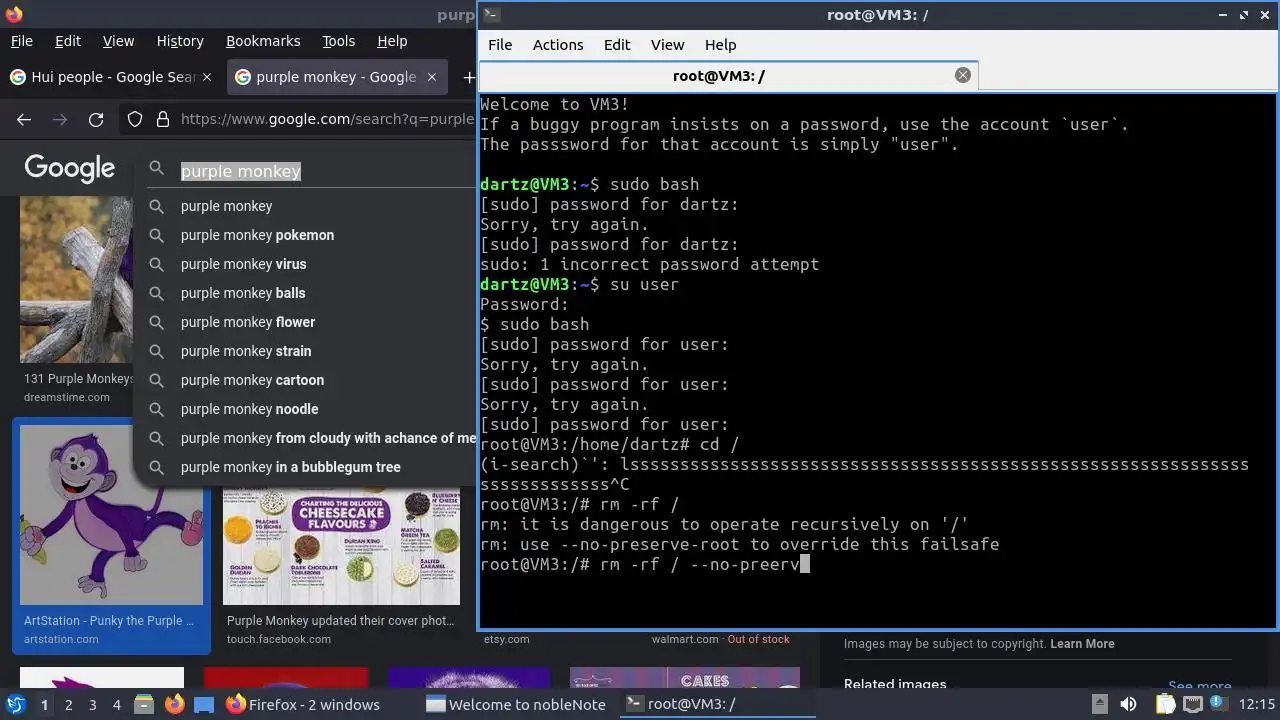Image resolution: width=1280 pixels, height=720 pixels.
Task: Open the 131 Purple Monkeys dreamstime image
Action: click(x=76, y=279)
